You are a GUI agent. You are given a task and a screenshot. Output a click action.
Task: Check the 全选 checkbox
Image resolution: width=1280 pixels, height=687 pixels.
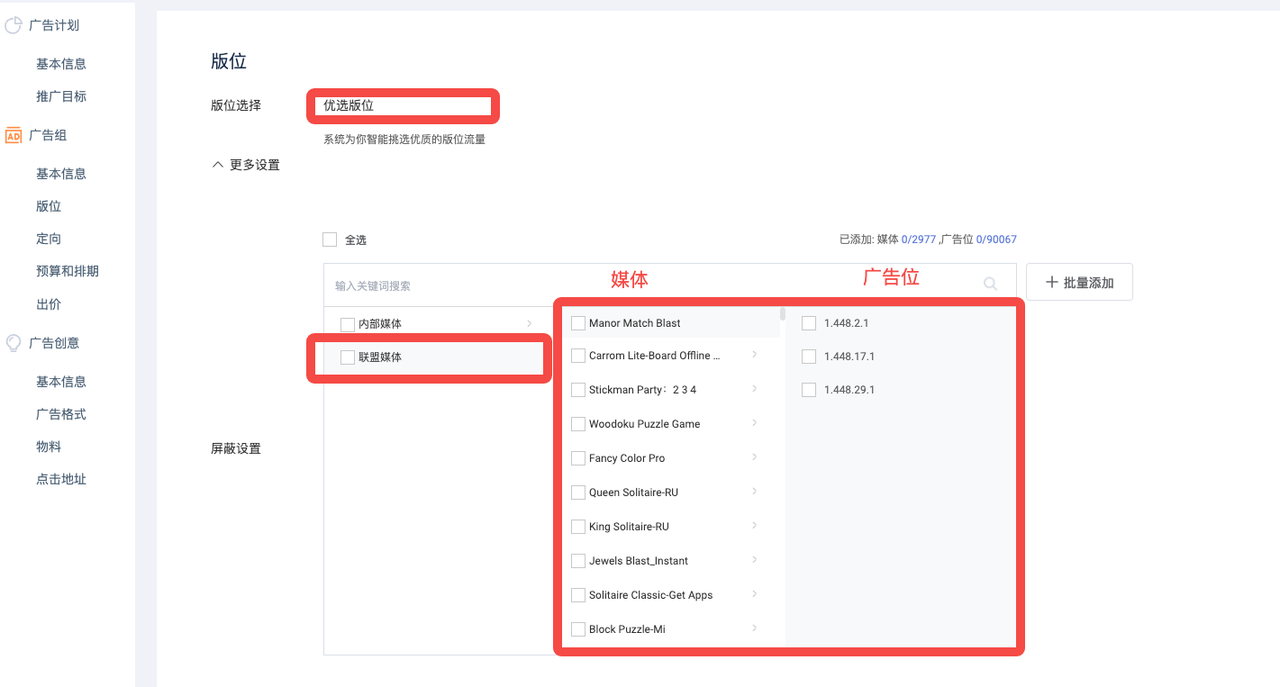[330, 240]
